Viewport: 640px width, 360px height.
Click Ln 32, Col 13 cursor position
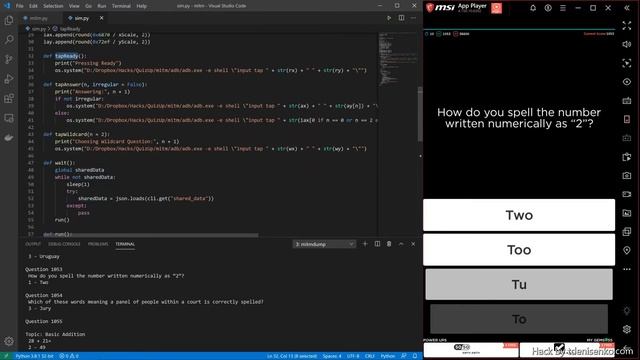(292, 356)
